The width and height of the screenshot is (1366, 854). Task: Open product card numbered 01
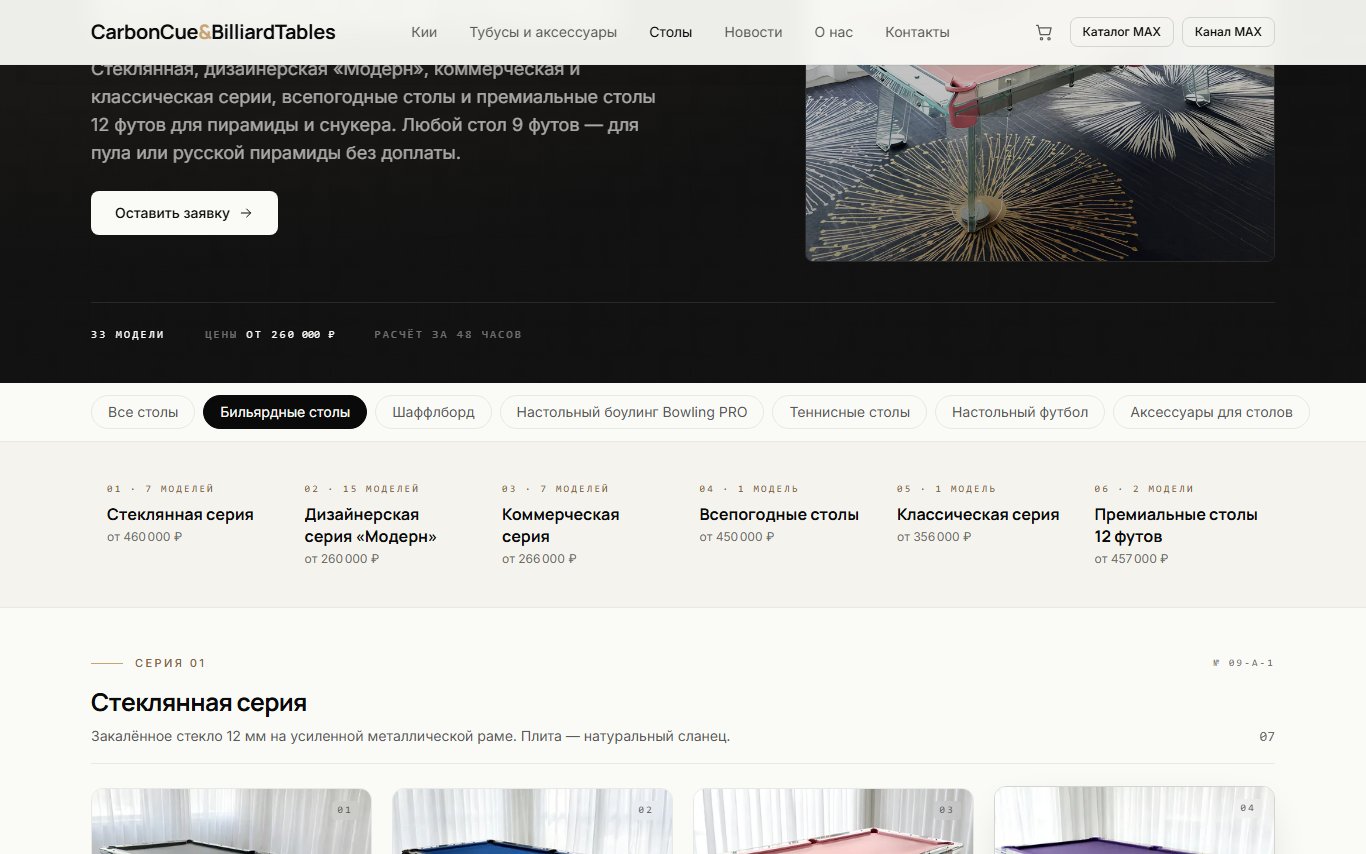pos(231,821)
